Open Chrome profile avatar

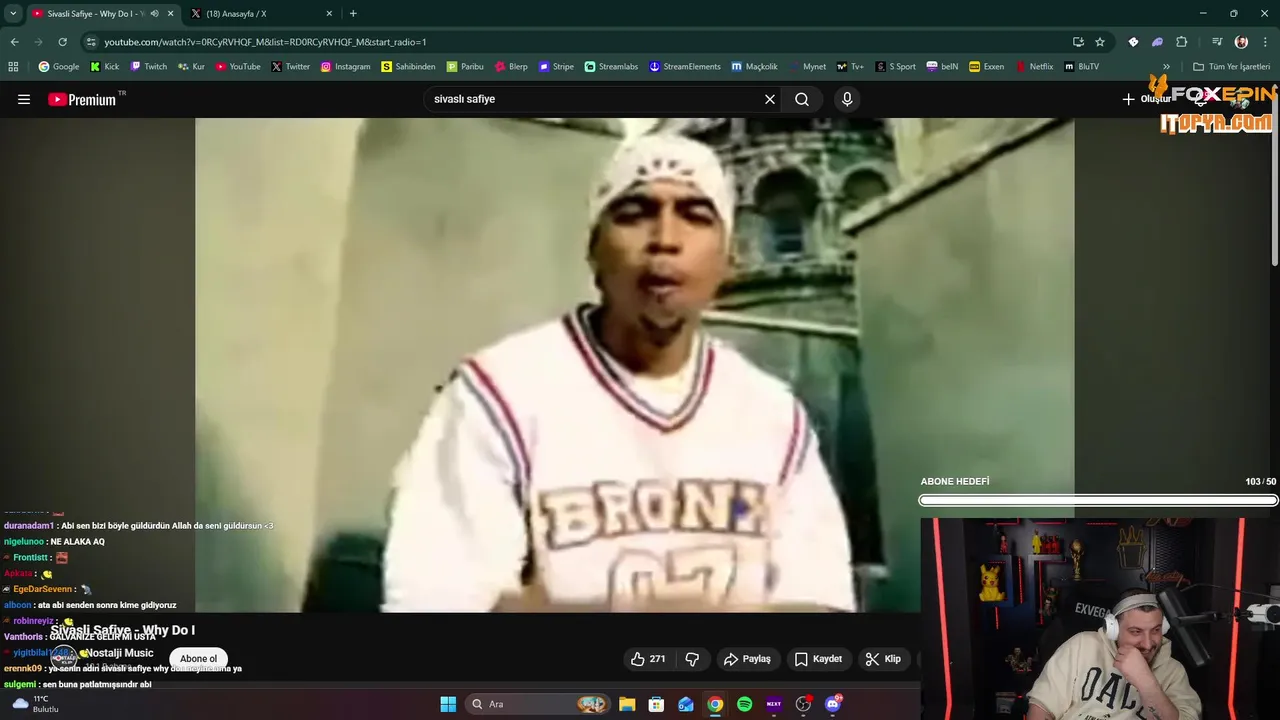click(1241, 42)
